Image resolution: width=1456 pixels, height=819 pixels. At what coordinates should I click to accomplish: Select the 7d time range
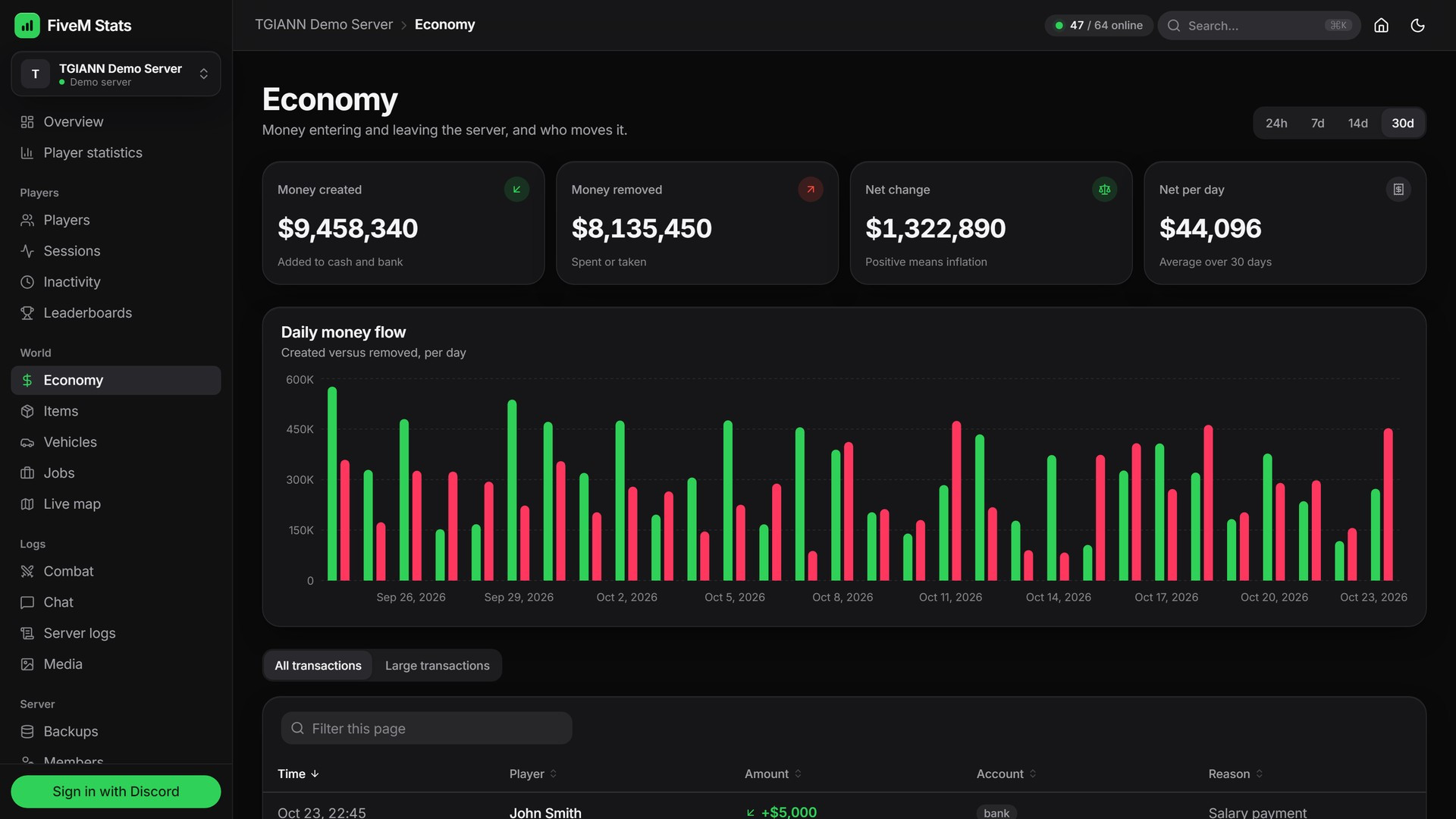click(1318, 123)
